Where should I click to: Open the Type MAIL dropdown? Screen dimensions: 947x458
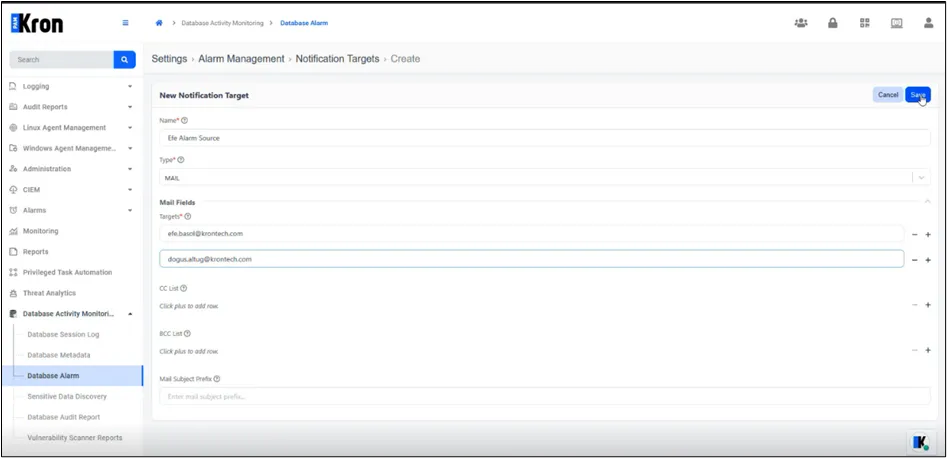(545, 178)
